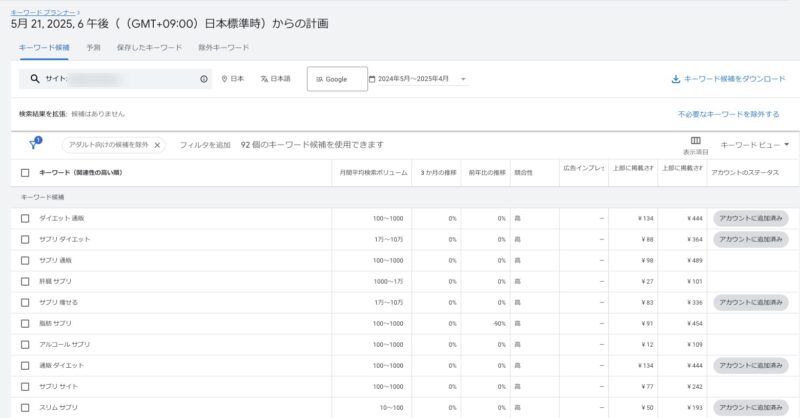
Task: Click the location pin icon next to 日本
Action: click(x=224, y=79)
